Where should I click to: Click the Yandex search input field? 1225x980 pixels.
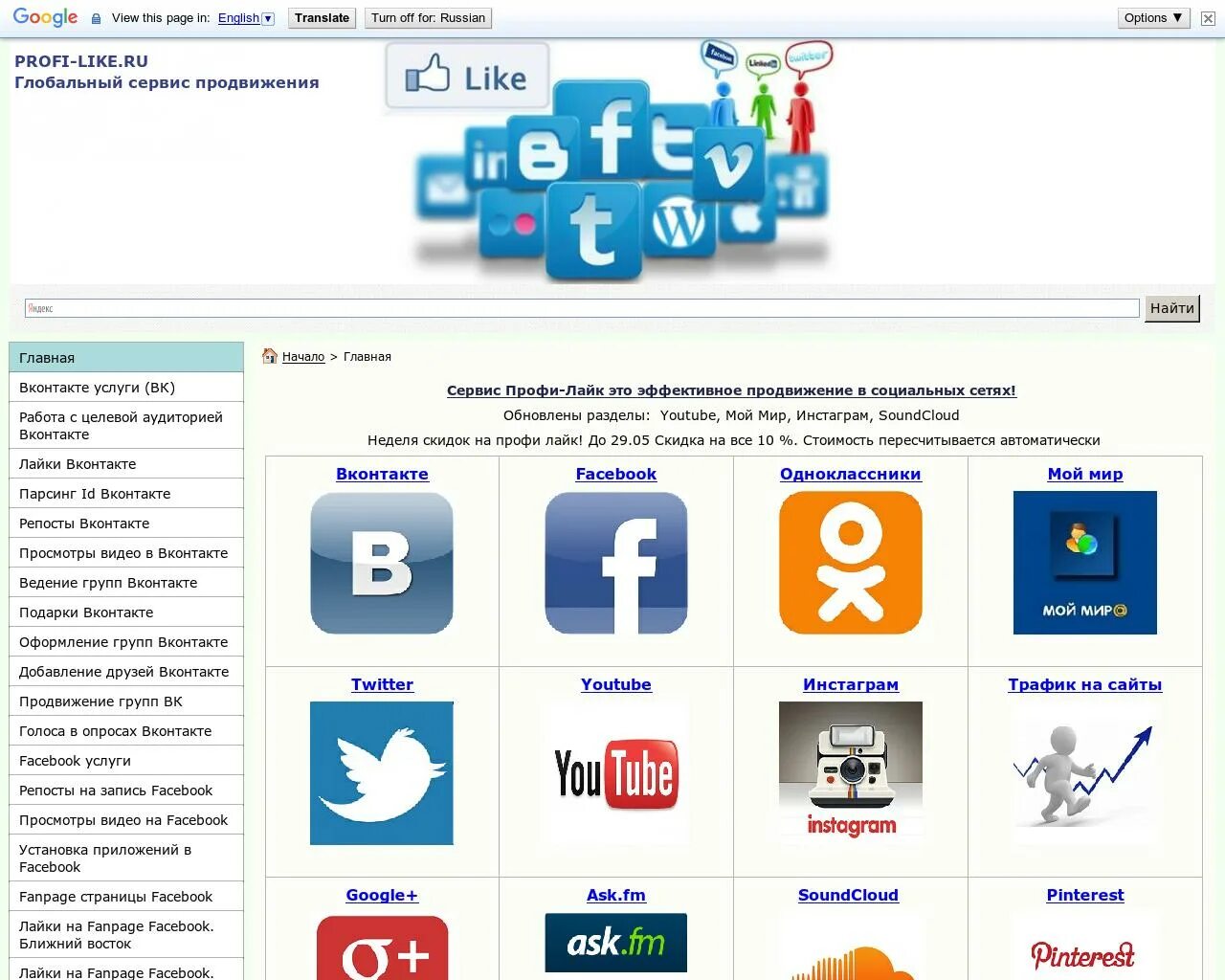tap(582, 308)
